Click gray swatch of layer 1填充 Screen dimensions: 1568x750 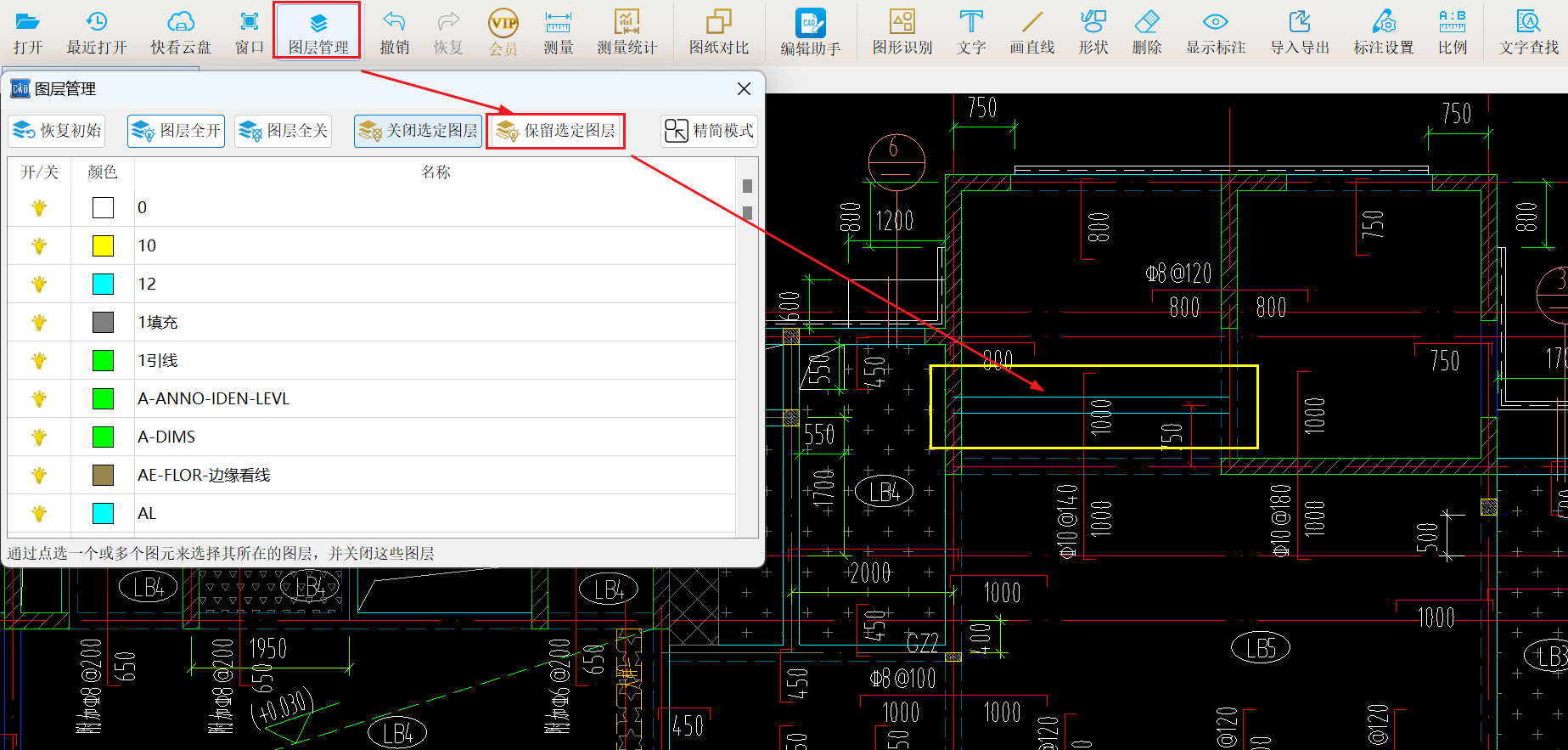[x=103, y=322]
